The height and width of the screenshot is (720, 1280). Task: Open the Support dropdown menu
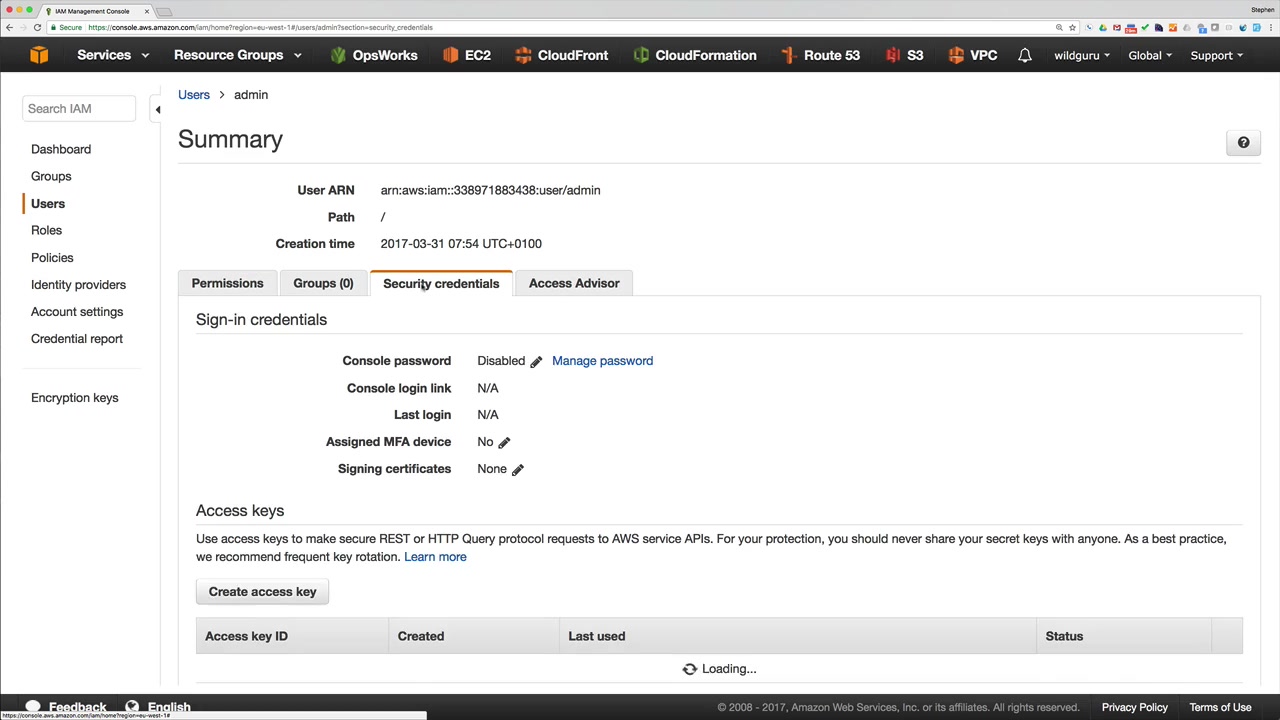[x=1216, y=55]
